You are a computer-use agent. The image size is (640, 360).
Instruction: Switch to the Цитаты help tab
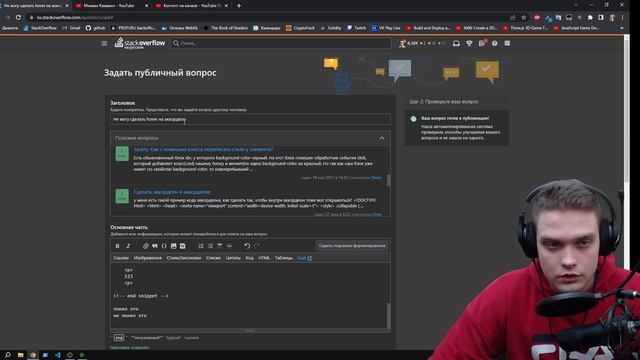233,258
